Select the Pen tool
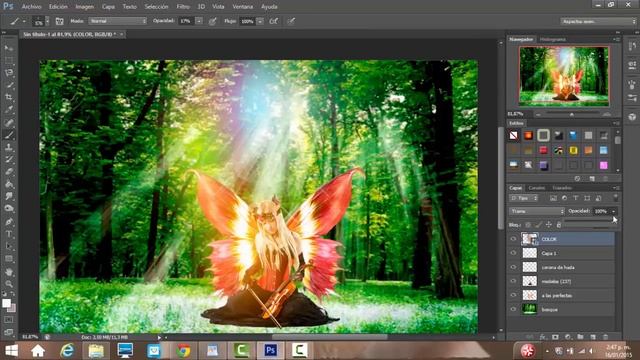 tap(9, 222)
